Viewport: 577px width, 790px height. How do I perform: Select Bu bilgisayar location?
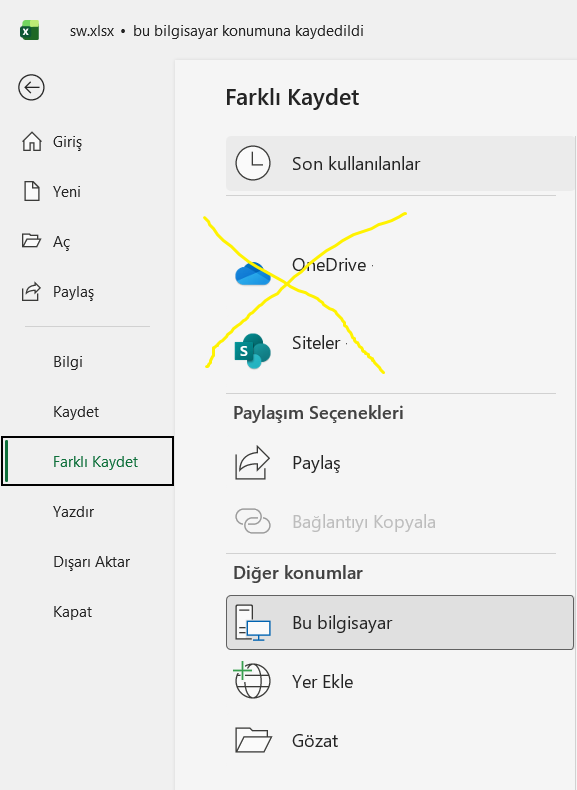click(400, 623)
